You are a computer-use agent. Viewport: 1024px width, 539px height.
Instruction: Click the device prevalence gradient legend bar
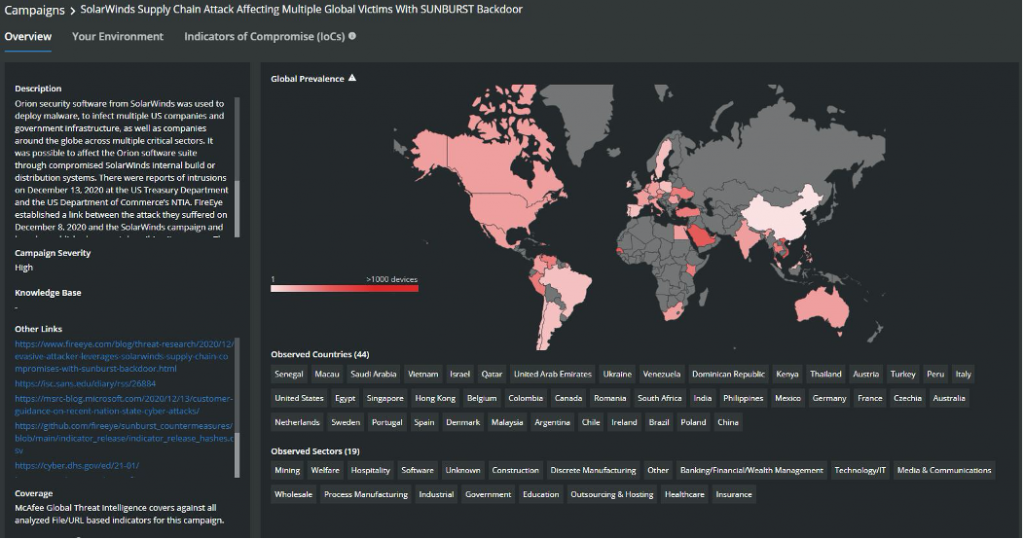pyautogui.click(x=343, y=289)
